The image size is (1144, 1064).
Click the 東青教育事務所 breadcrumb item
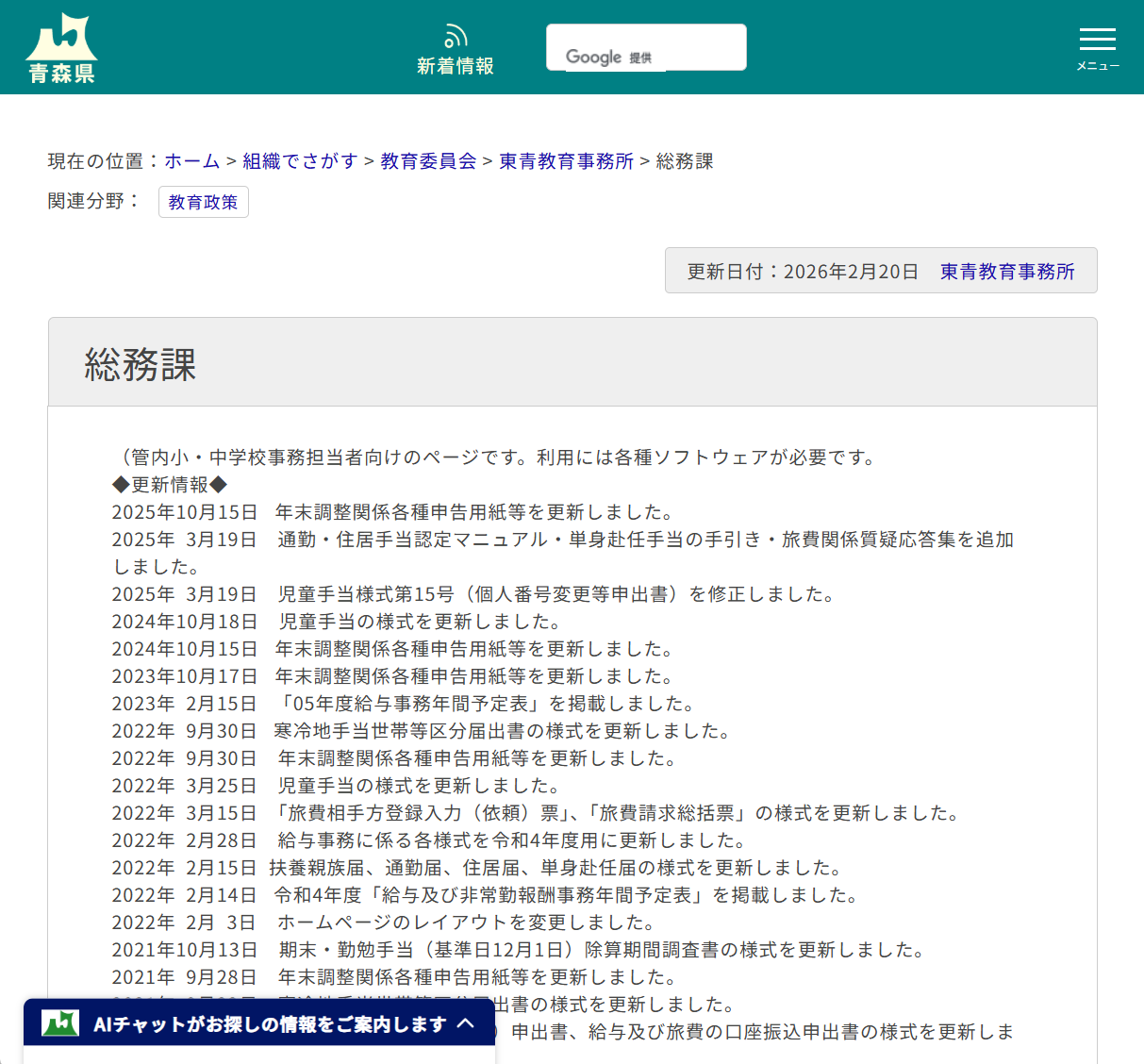tap(566, 161)
